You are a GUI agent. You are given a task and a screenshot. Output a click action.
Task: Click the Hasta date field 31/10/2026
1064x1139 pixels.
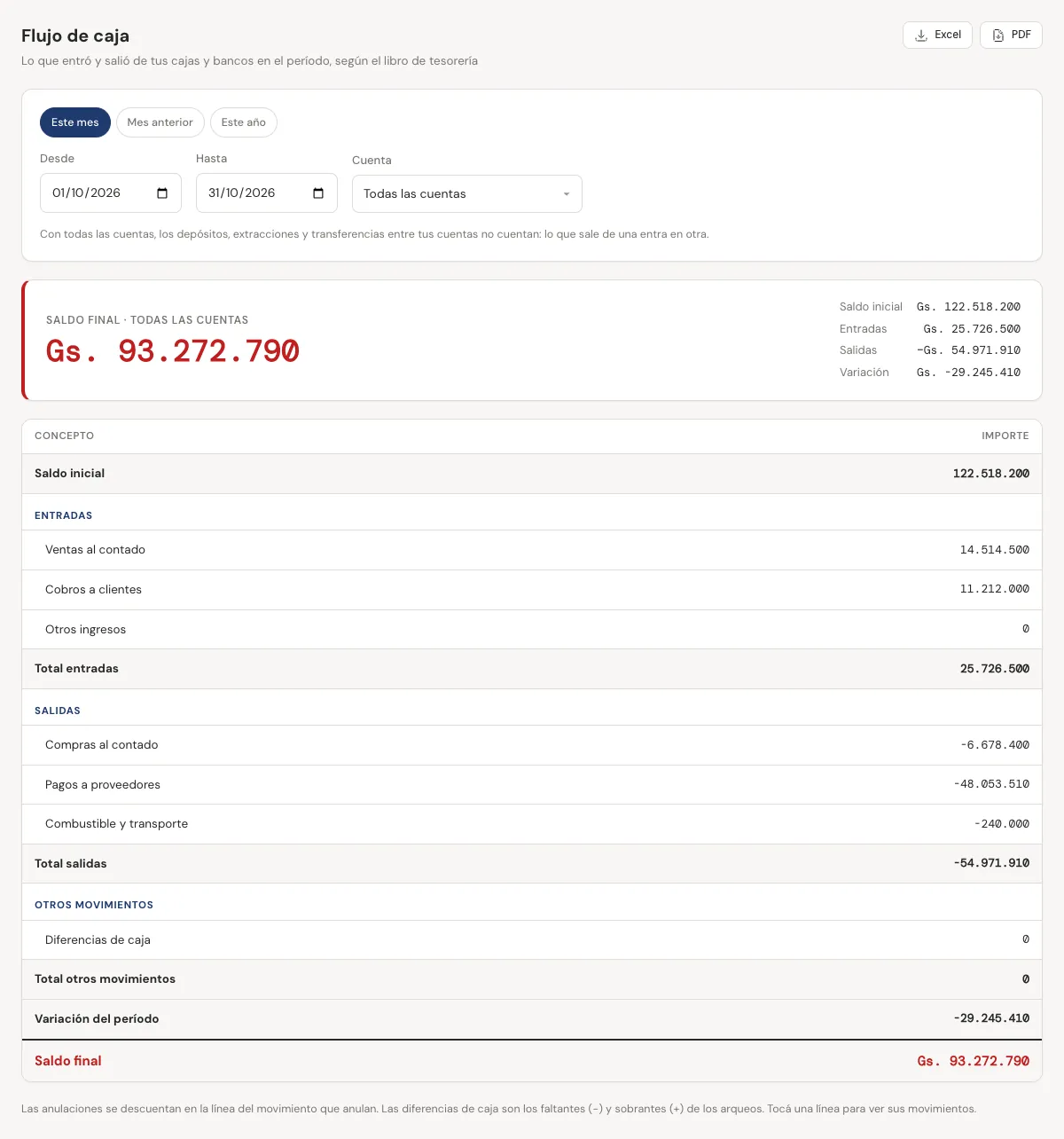point(267,193)
